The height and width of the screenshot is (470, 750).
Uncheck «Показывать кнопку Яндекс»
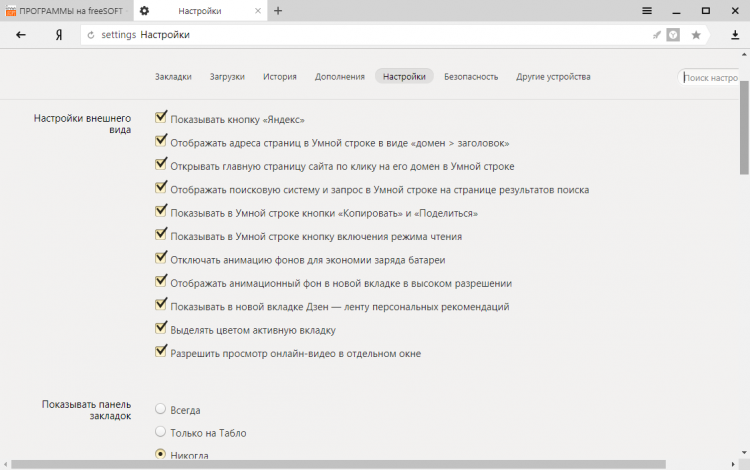pyautogui.click(x=161, y=119)
